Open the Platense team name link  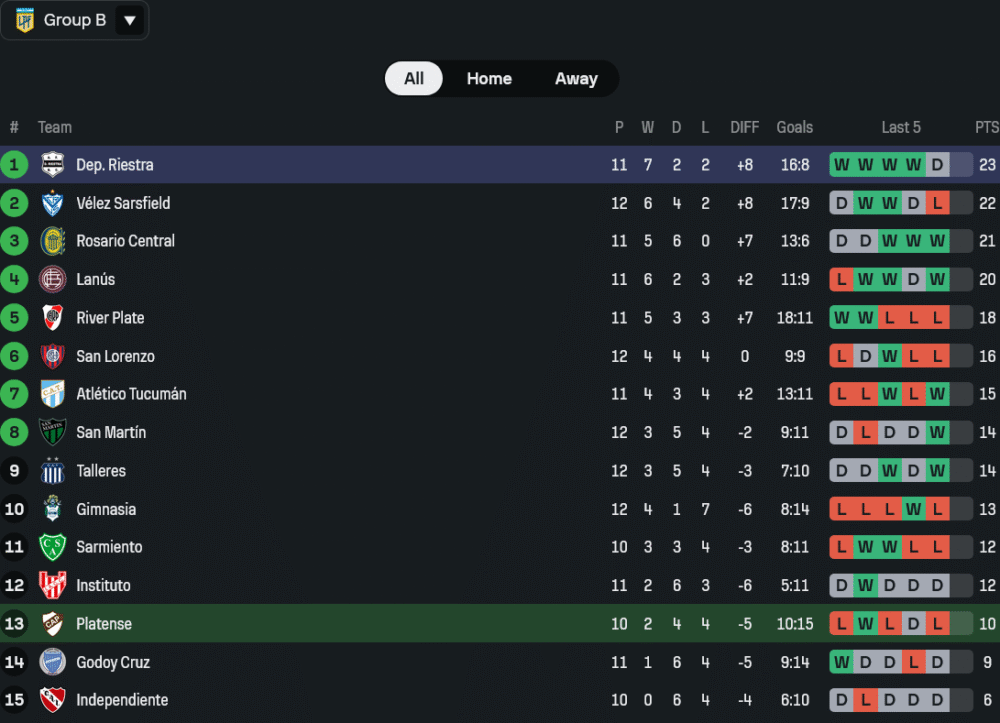click(x=104, y=624)
